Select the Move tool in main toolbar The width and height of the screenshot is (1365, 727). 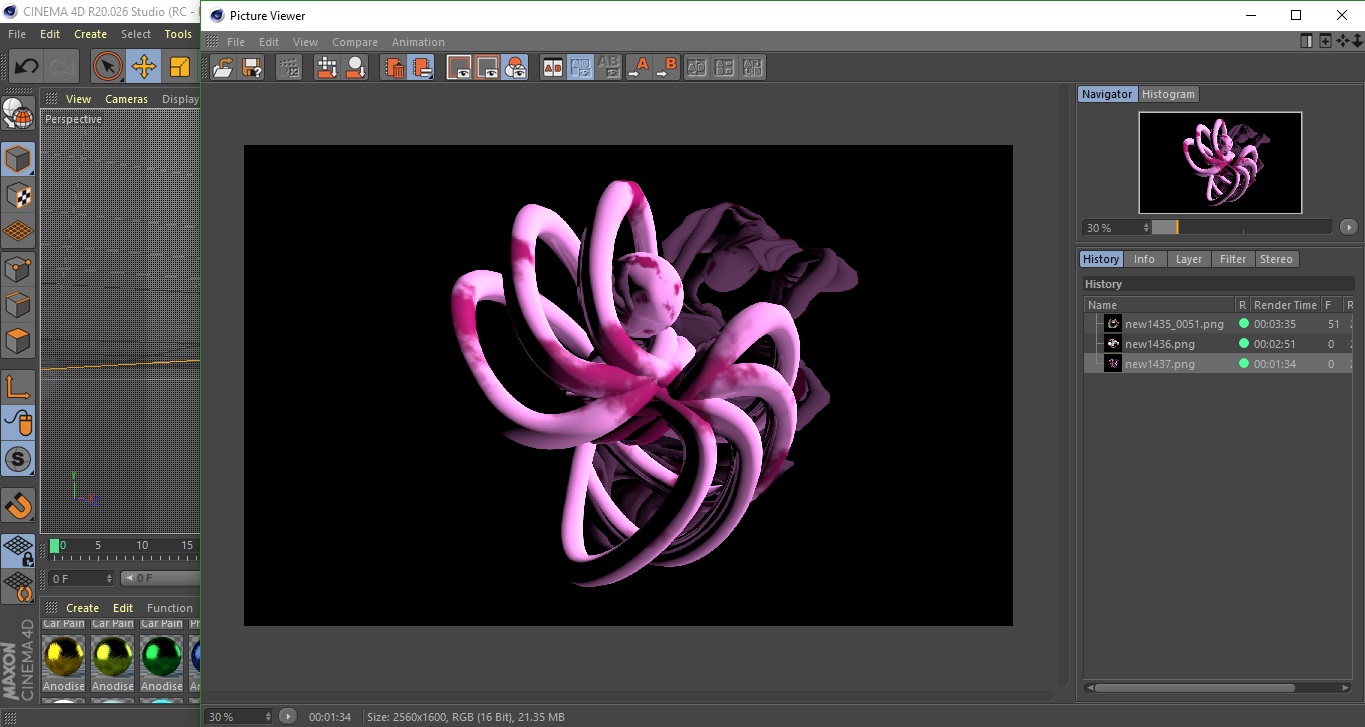tap(144, 67)
